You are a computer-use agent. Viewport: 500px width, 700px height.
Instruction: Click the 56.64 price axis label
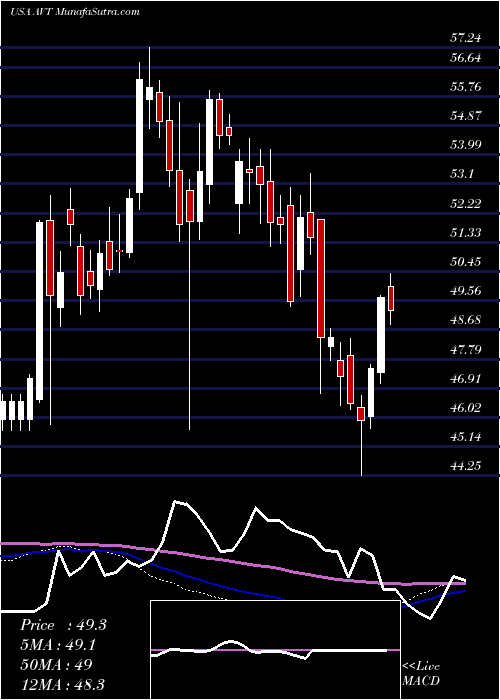click(x=466, y=58)
